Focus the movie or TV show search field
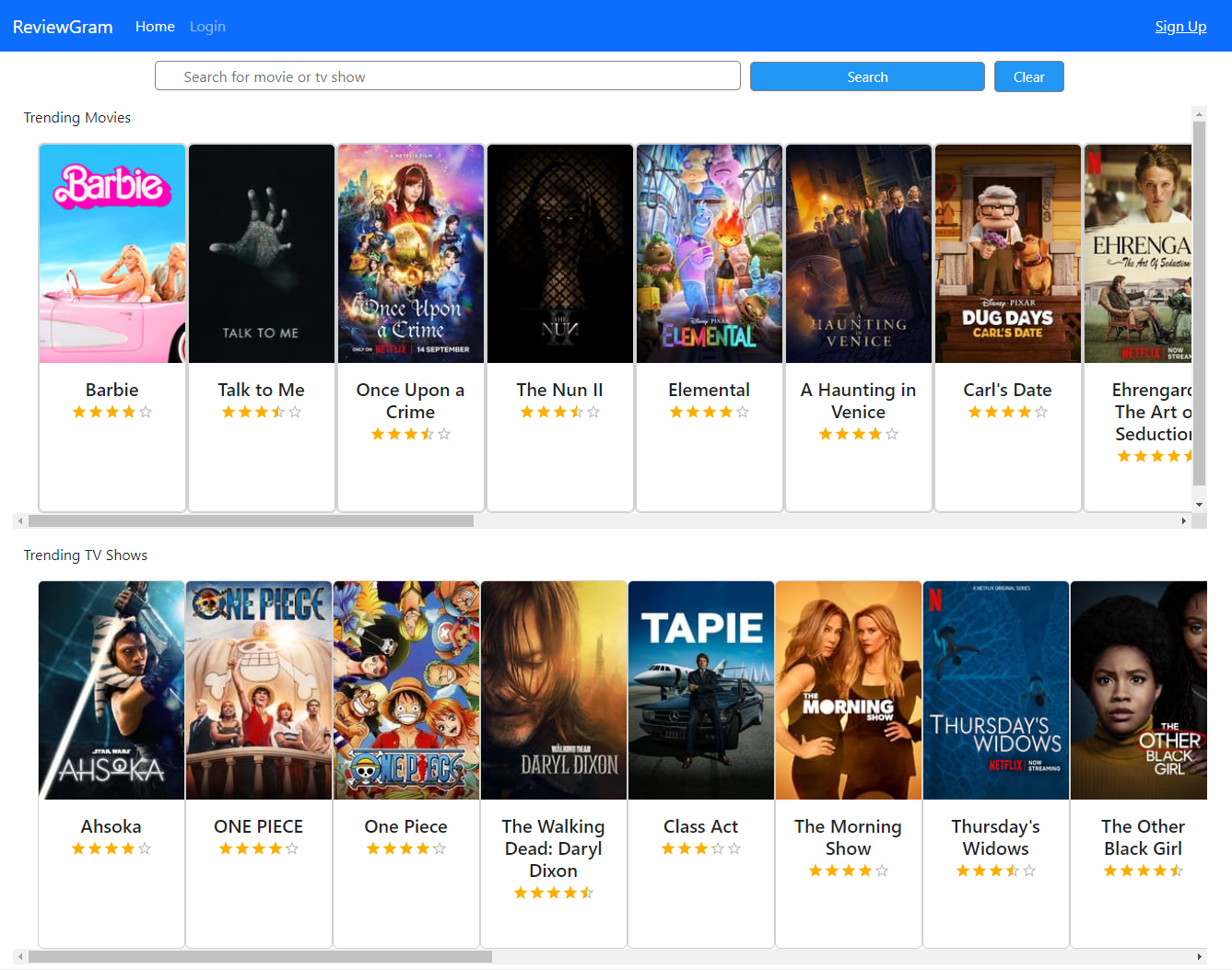This screenshot has width=1232, height=970. pos(447,76)
